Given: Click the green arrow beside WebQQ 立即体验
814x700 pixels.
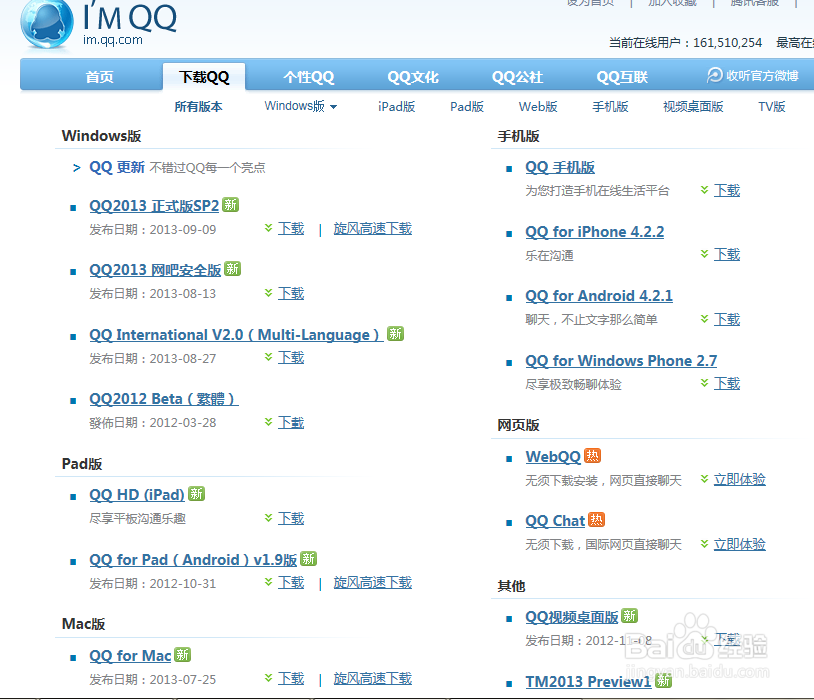Looking at the screenshot, I should click(704, 479).
